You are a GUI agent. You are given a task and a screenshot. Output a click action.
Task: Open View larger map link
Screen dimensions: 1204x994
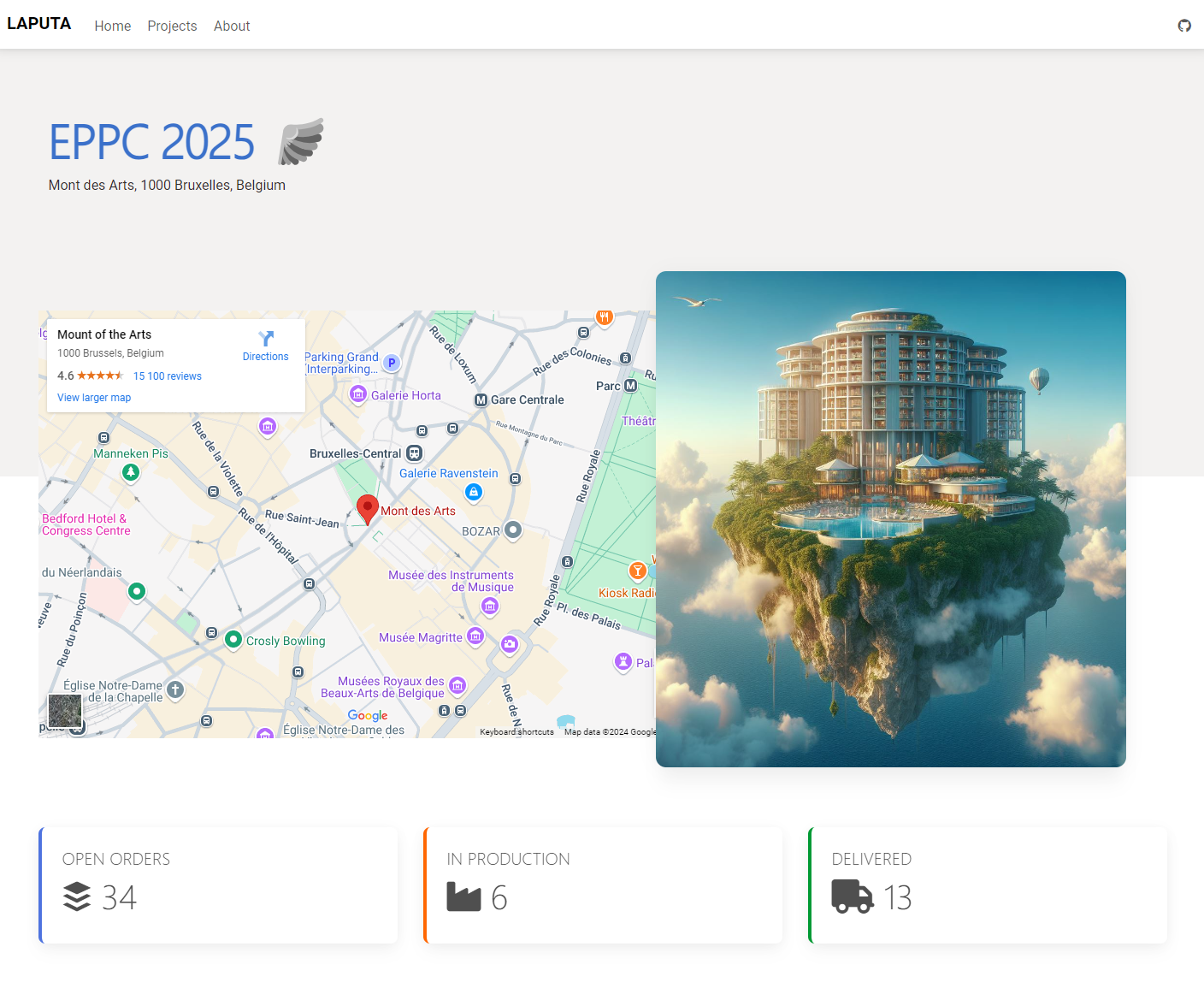94,398
